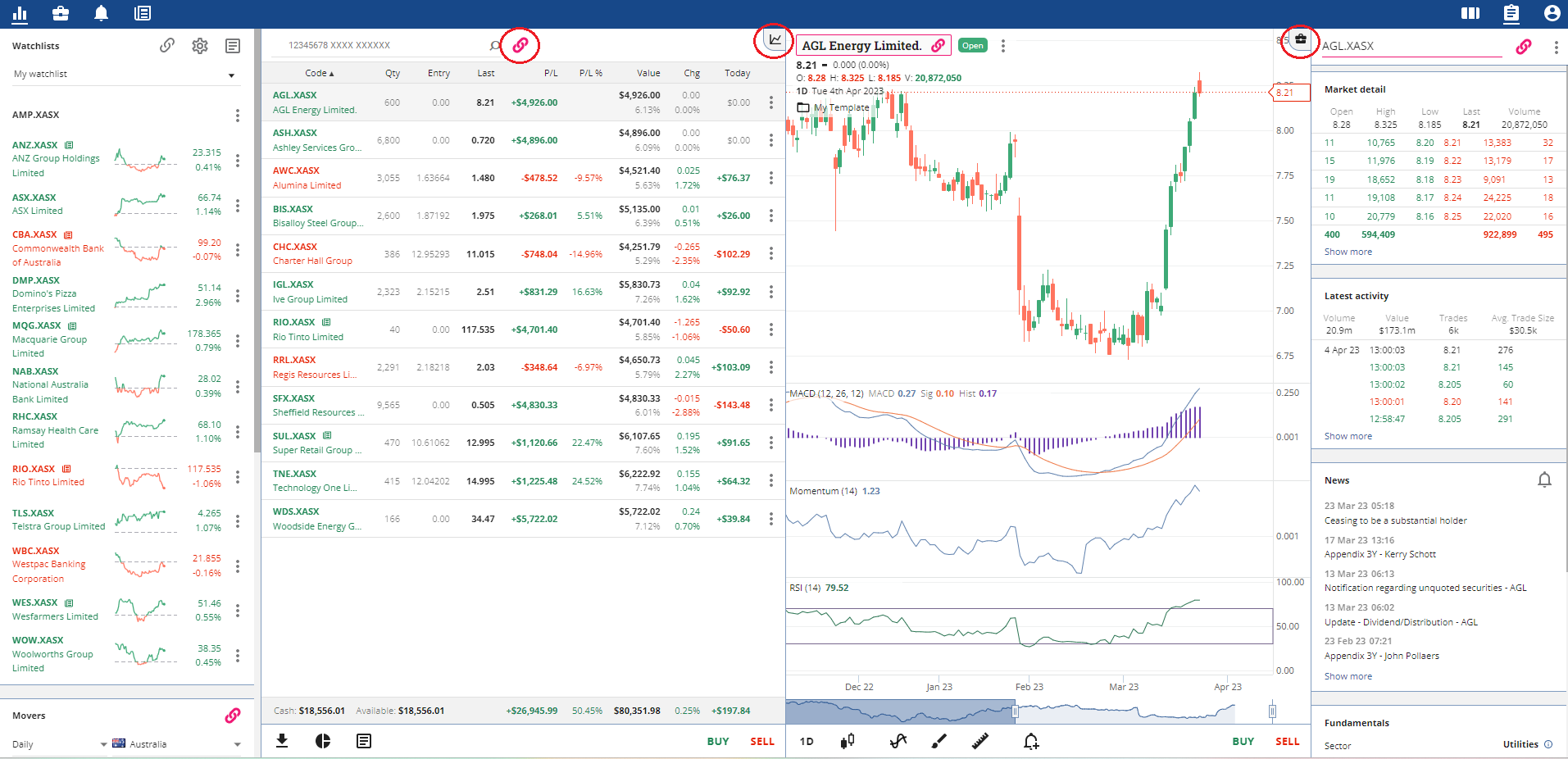Sort holdings by Today column
Screen dimensions: 1568x759
tap(738, 73)
